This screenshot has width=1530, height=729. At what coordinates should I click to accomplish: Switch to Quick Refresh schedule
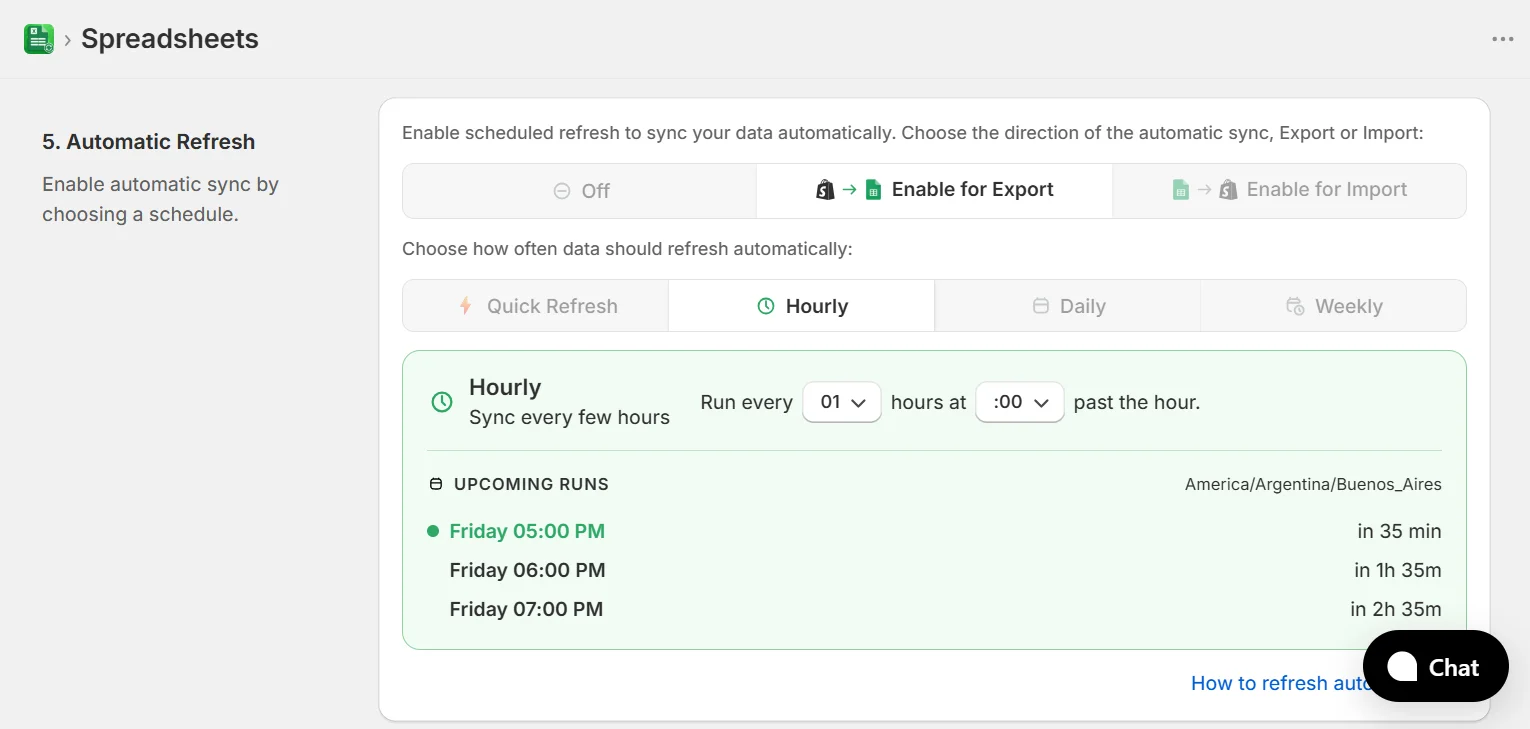[536, 306]
